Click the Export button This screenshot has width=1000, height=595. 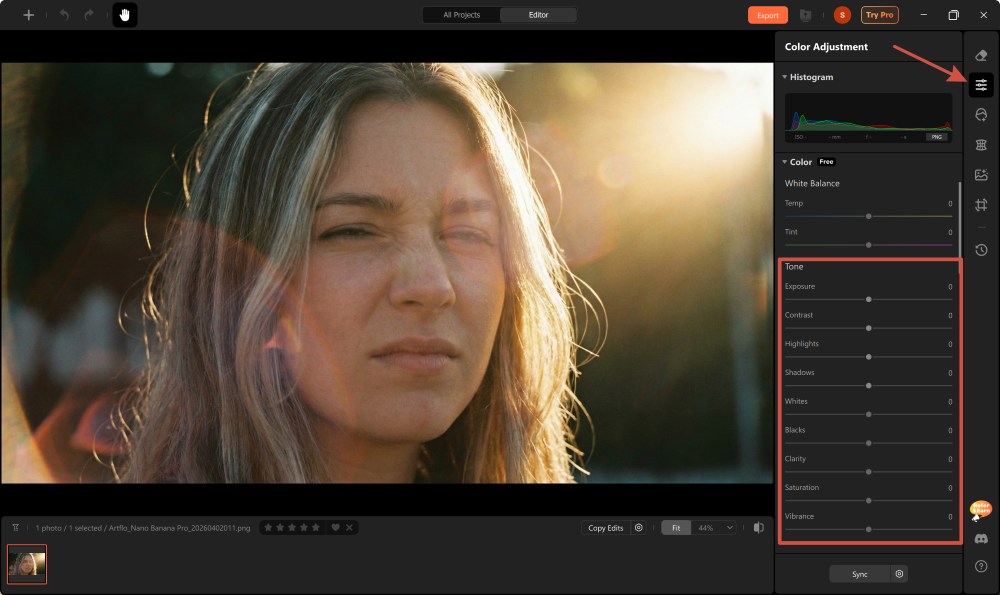768,15
